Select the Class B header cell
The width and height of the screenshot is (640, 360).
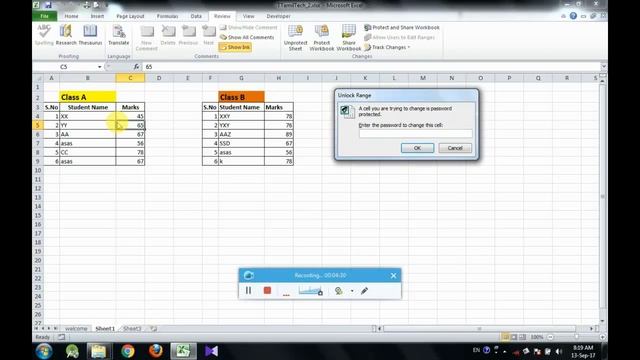pos(241,97)
